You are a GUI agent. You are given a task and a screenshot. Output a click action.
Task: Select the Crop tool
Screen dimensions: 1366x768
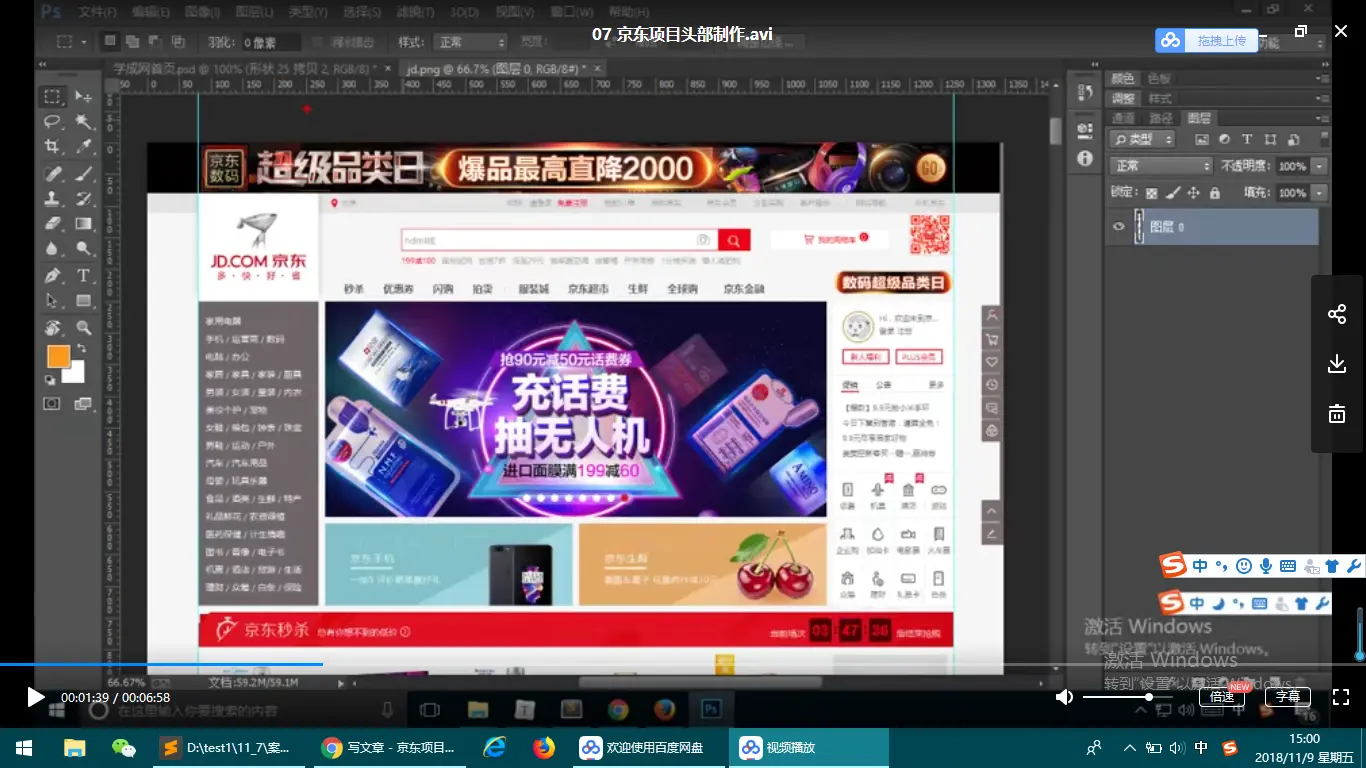(x=52, y=147)
